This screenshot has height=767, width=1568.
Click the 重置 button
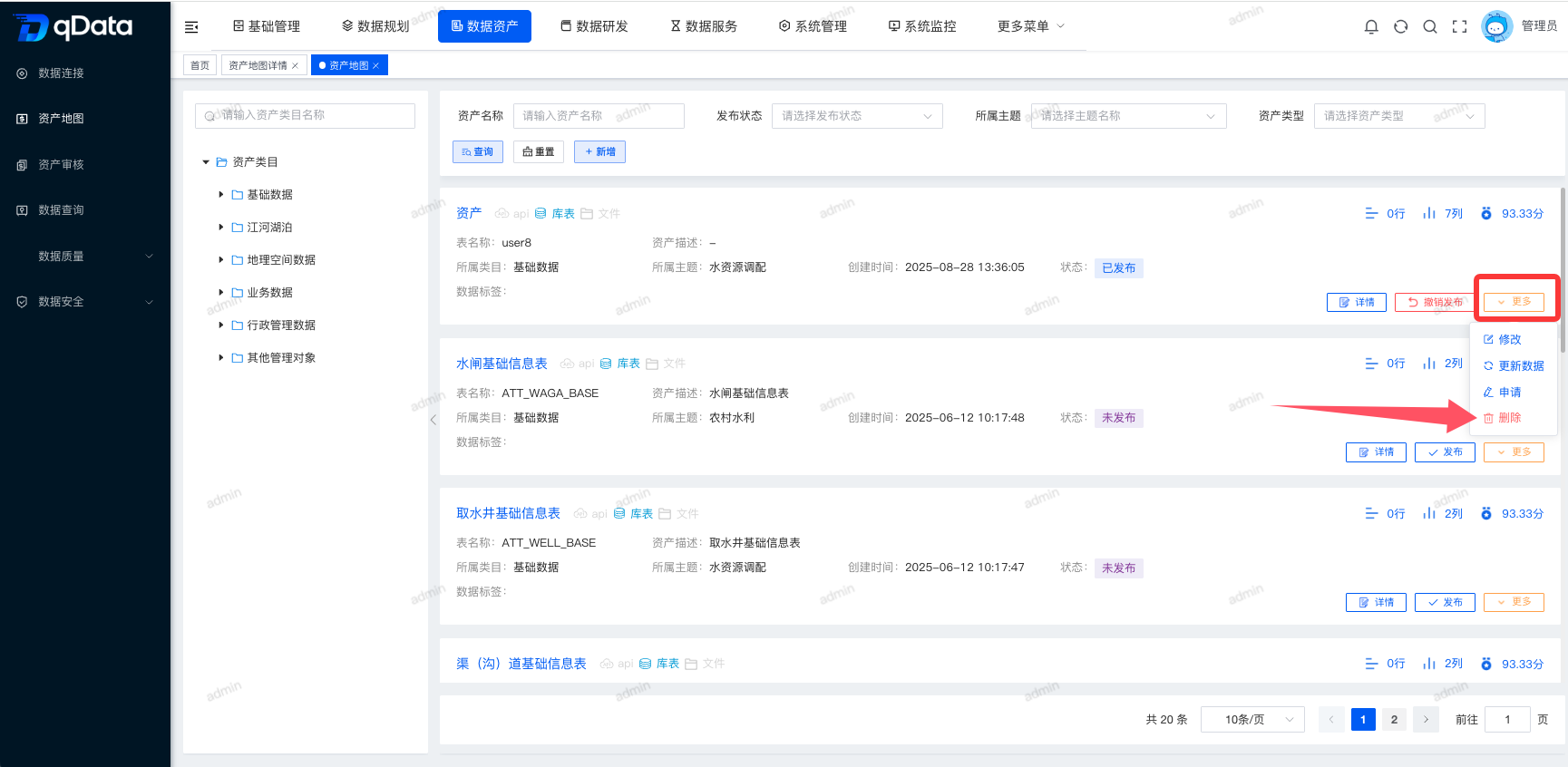click(x=539, y=151)
